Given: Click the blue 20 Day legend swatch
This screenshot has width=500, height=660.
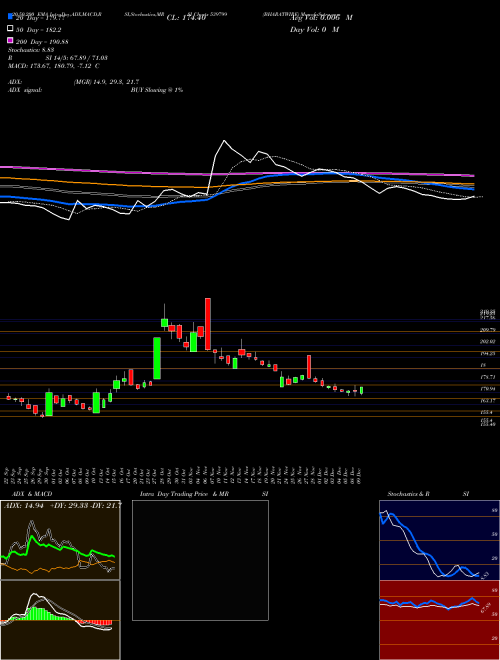Looking at the screenshot, I should [x=11, y=17].
